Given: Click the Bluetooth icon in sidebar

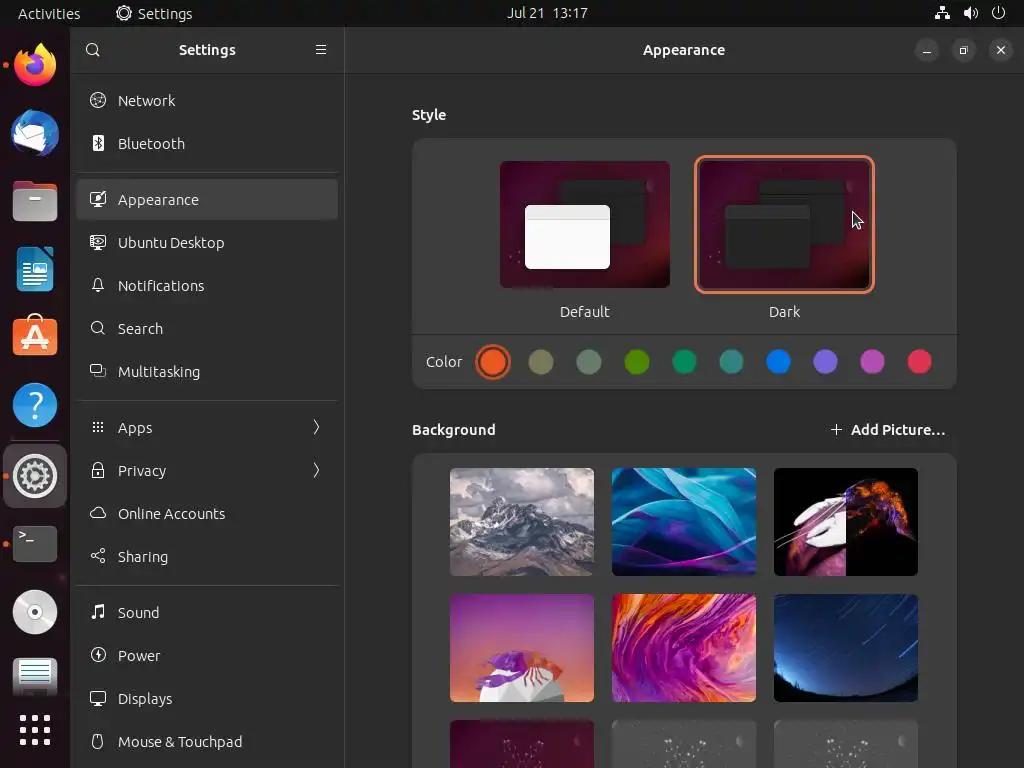Looking at the screenshot, I should pos(98,143).
